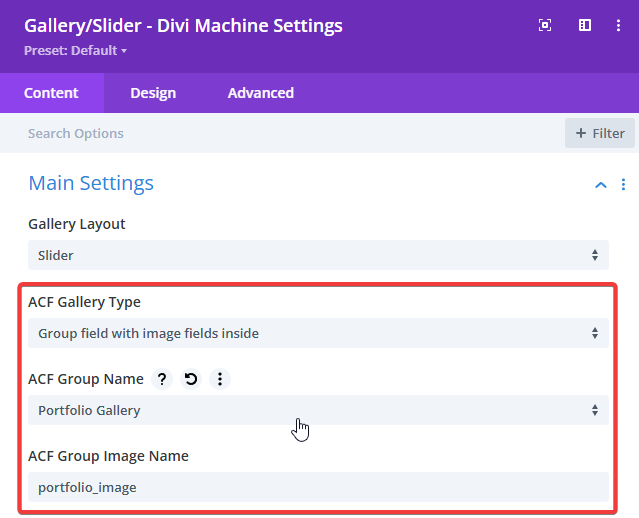
Task: Reset the ACF Group Name field
Action: [191, 379]
